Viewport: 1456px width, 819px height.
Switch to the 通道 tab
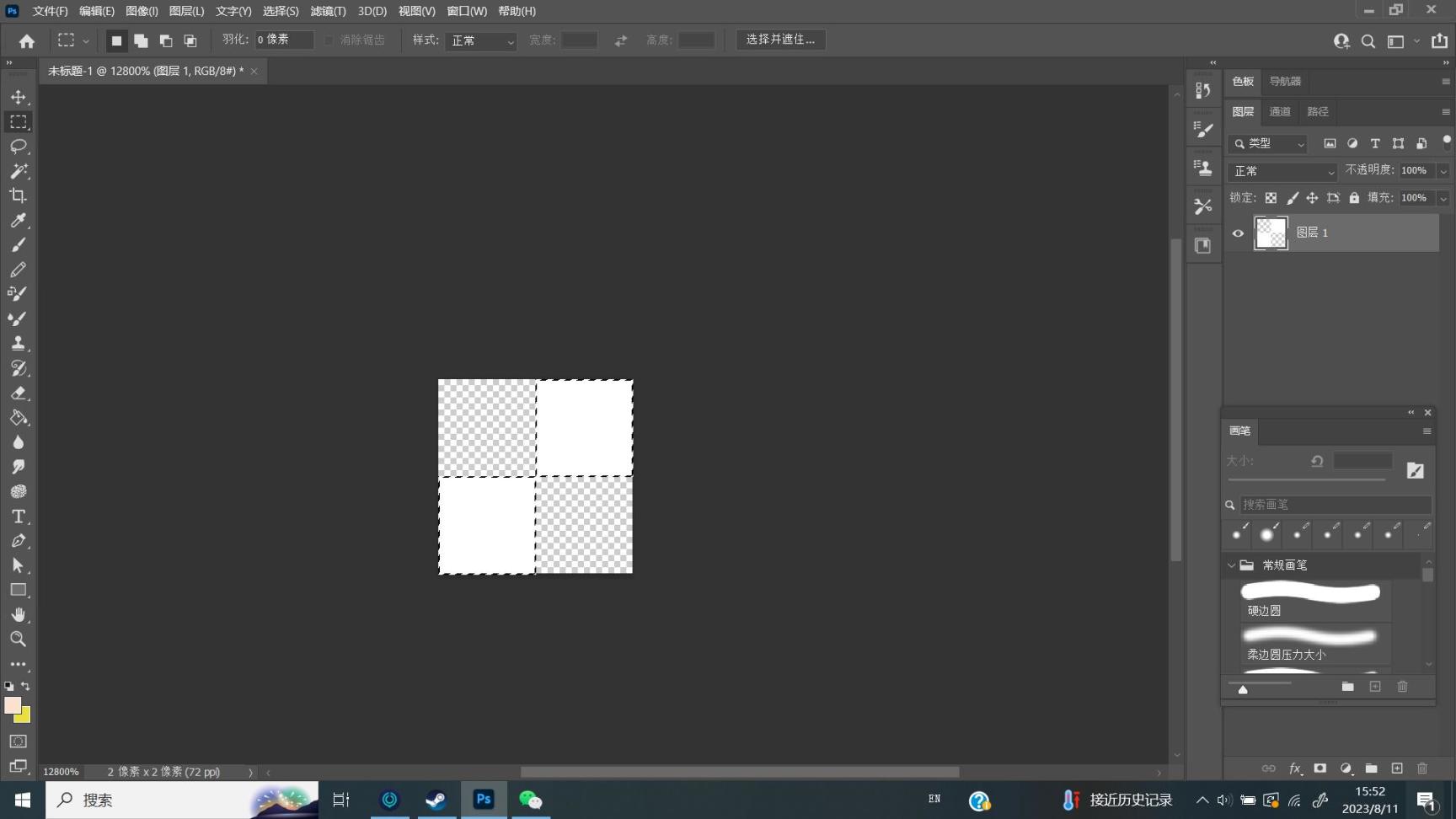(x=1280, y=111)
